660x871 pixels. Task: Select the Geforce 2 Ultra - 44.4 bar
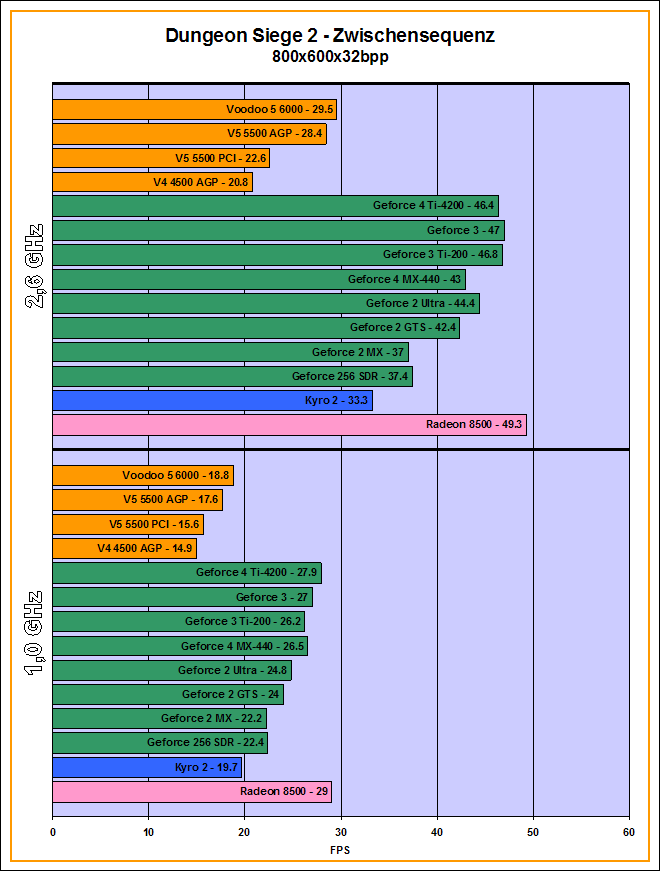[x=265, y=303]
